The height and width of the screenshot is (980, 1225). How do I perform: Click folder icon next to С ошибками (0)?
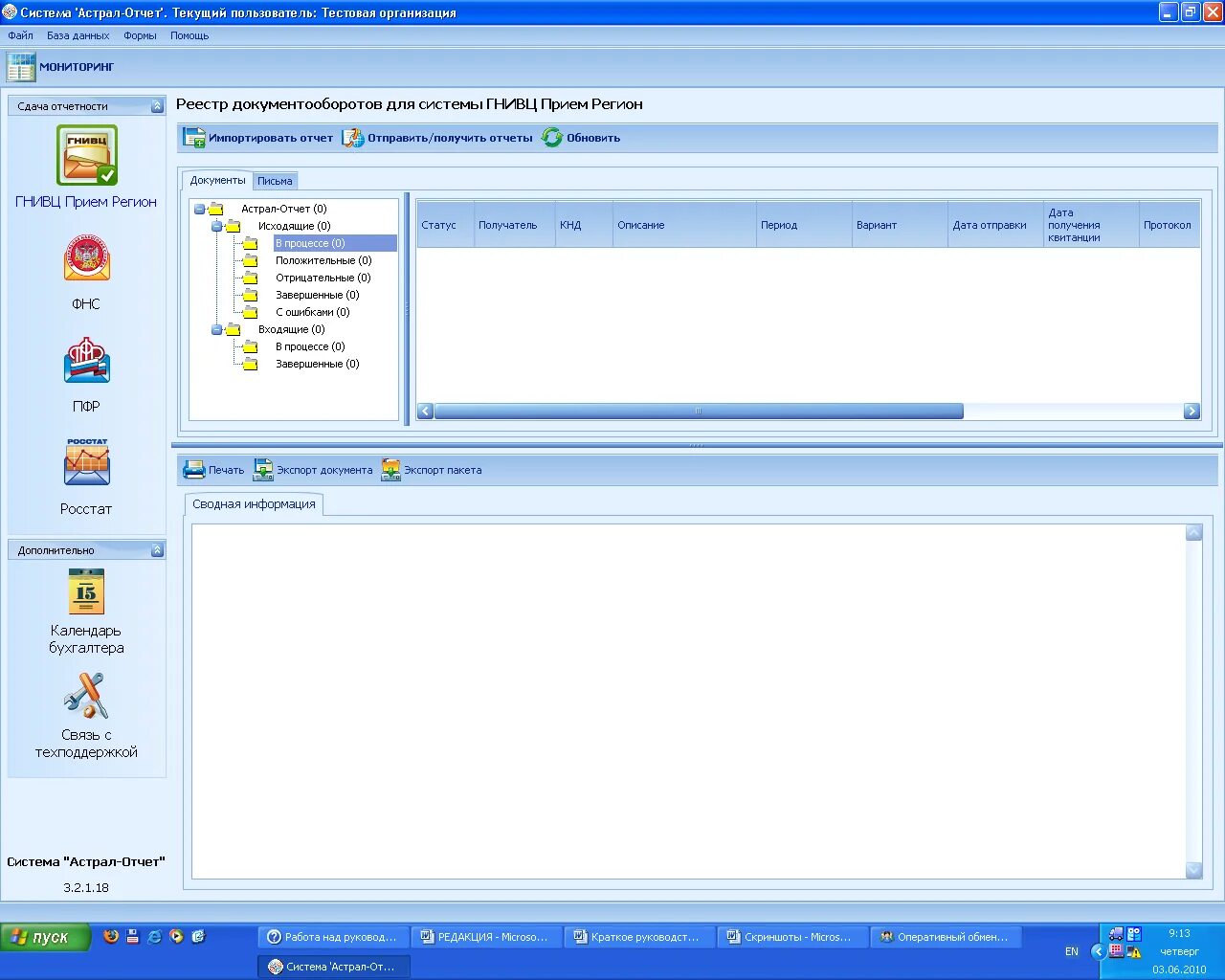pos(251,312)
